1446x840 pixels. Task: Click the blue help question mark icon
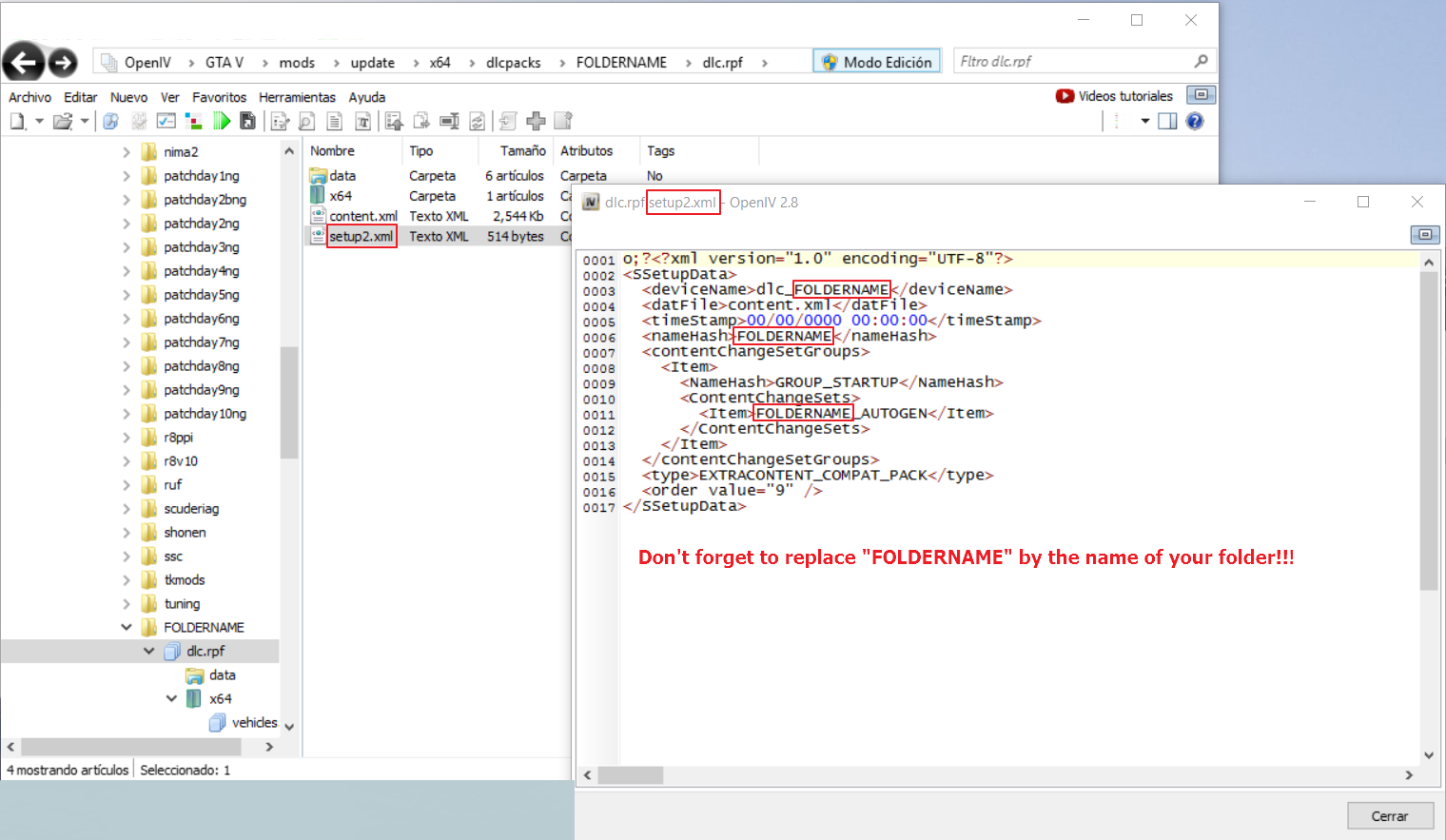click(1195, 121)
